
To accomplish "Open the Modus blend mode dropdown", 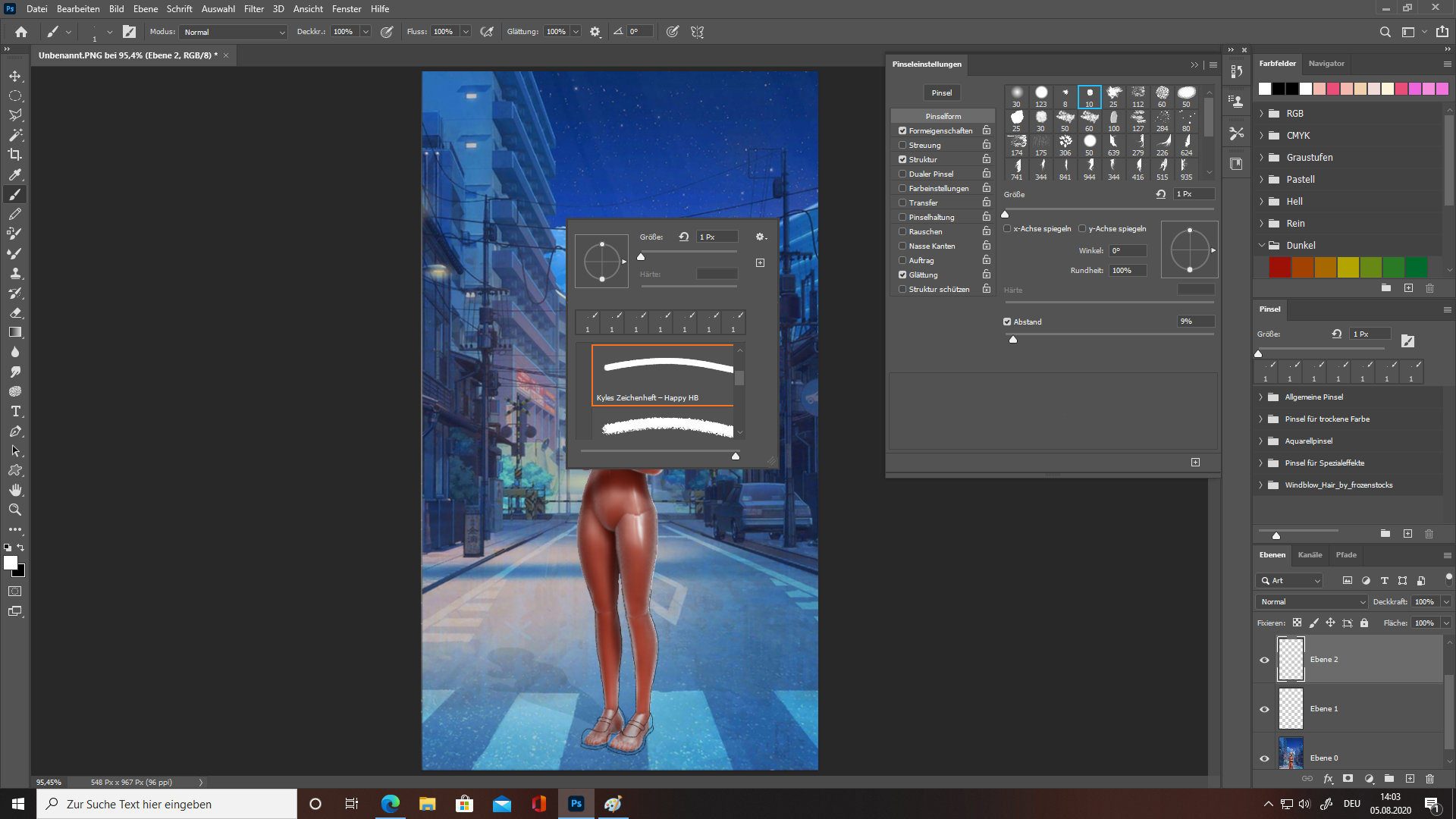I will point(234,32).
